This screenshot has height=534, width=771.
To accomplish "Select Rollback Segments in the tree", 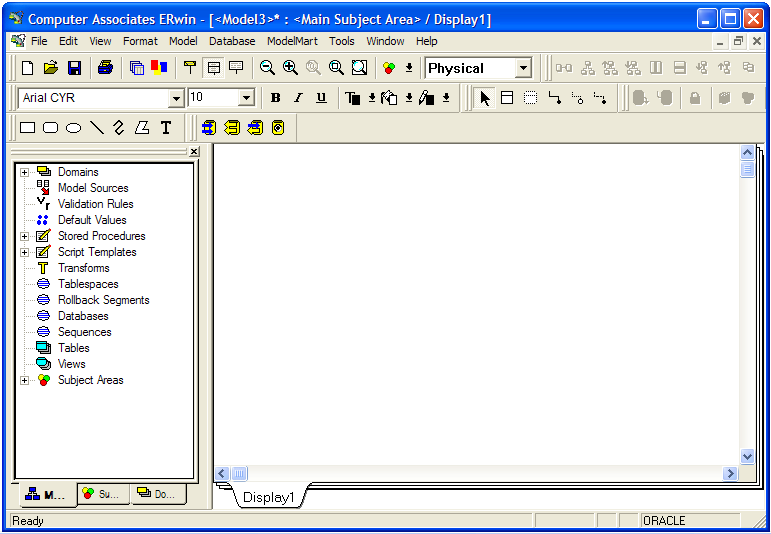I will [103, 300].
